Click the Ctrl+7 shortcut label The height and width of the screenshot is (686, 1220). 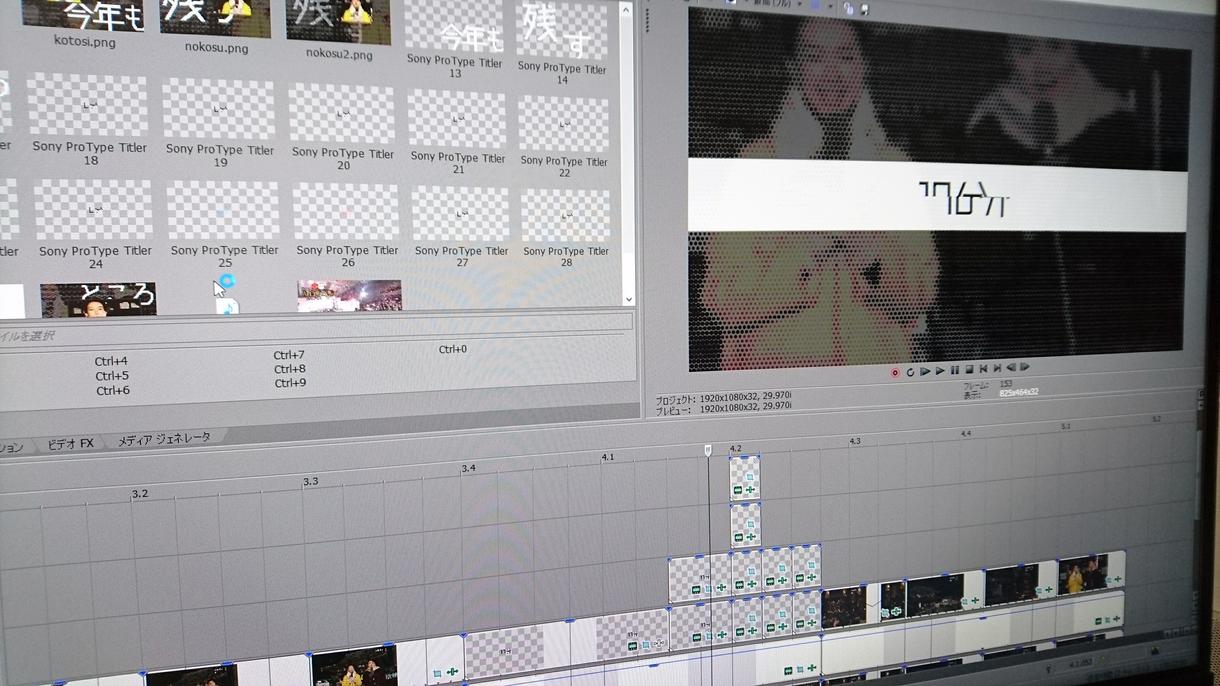[289, 355]
